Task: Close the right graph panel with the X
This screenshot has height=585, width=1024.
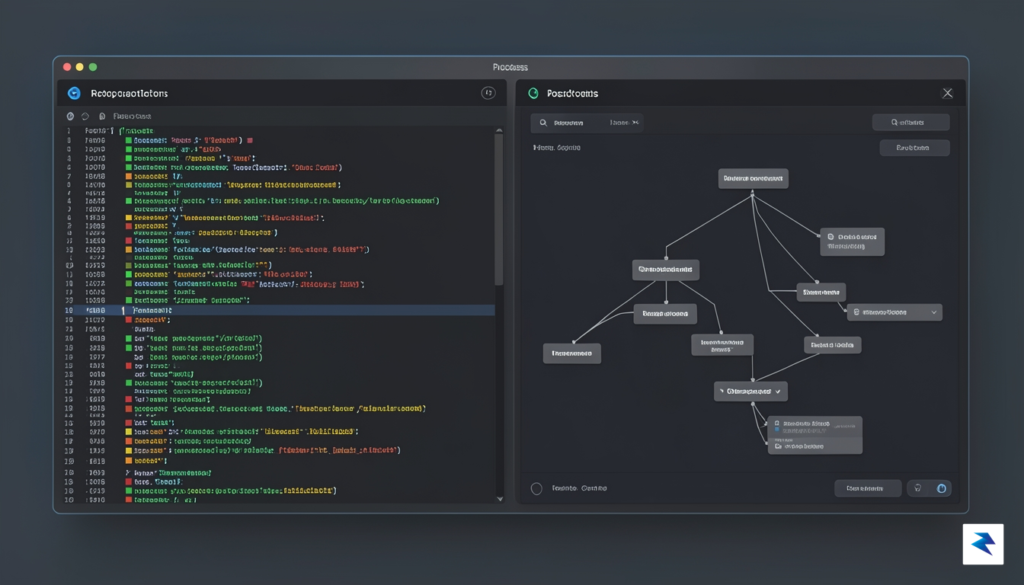Action: [948, 93]
